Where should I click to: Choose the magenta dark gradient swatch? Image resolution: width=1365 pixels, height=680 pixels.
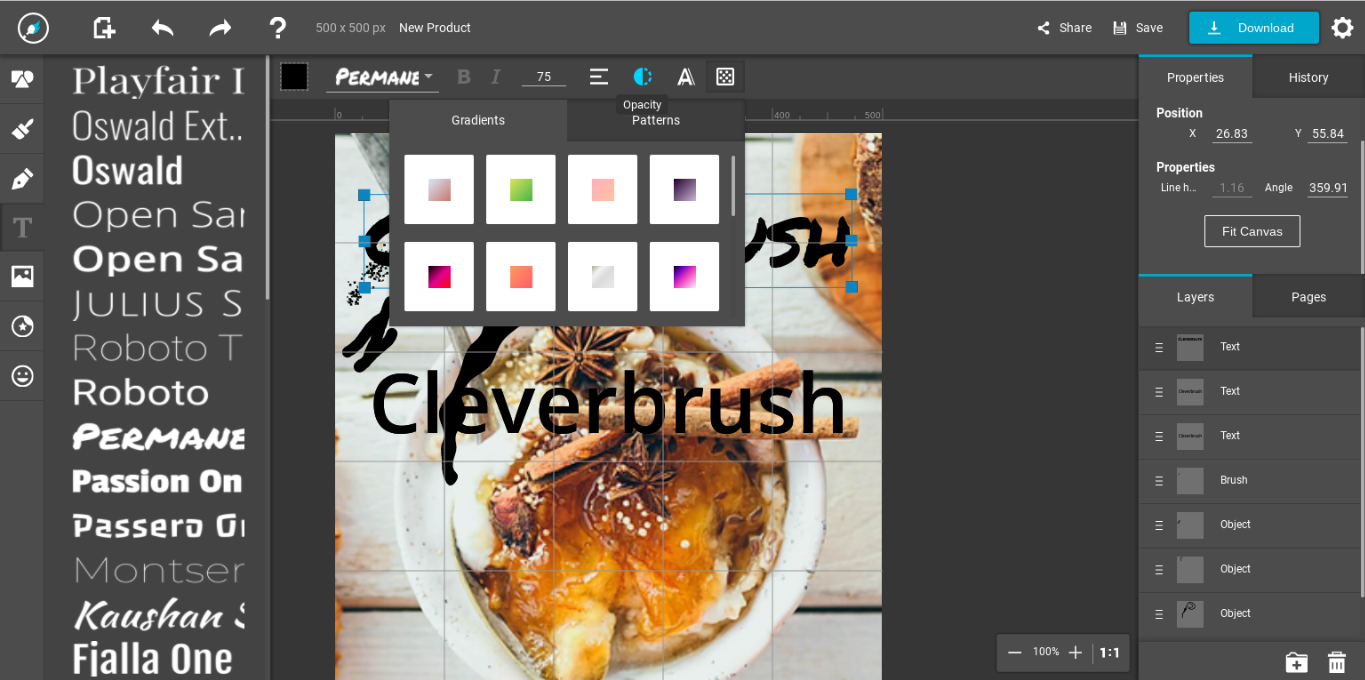coord(439,276)
